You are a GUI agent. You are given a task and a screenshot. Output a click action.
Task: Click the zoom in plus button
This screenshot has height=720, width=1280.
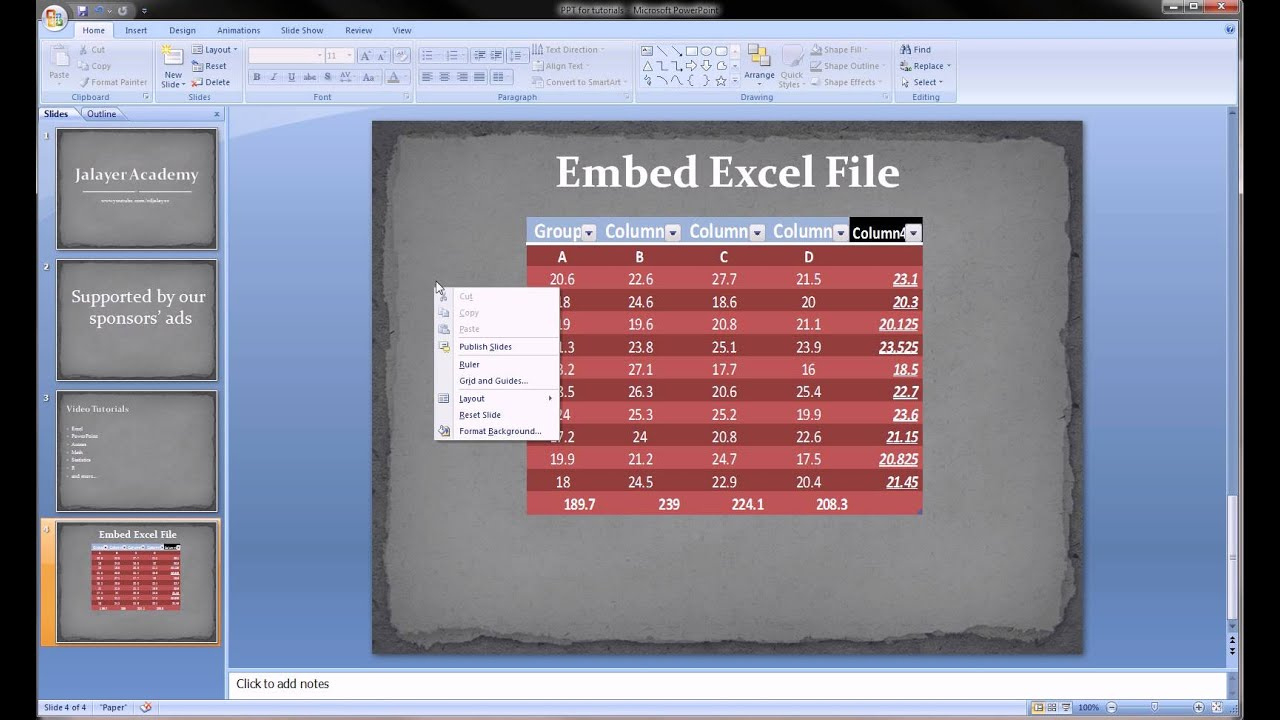click(1199, 707)
